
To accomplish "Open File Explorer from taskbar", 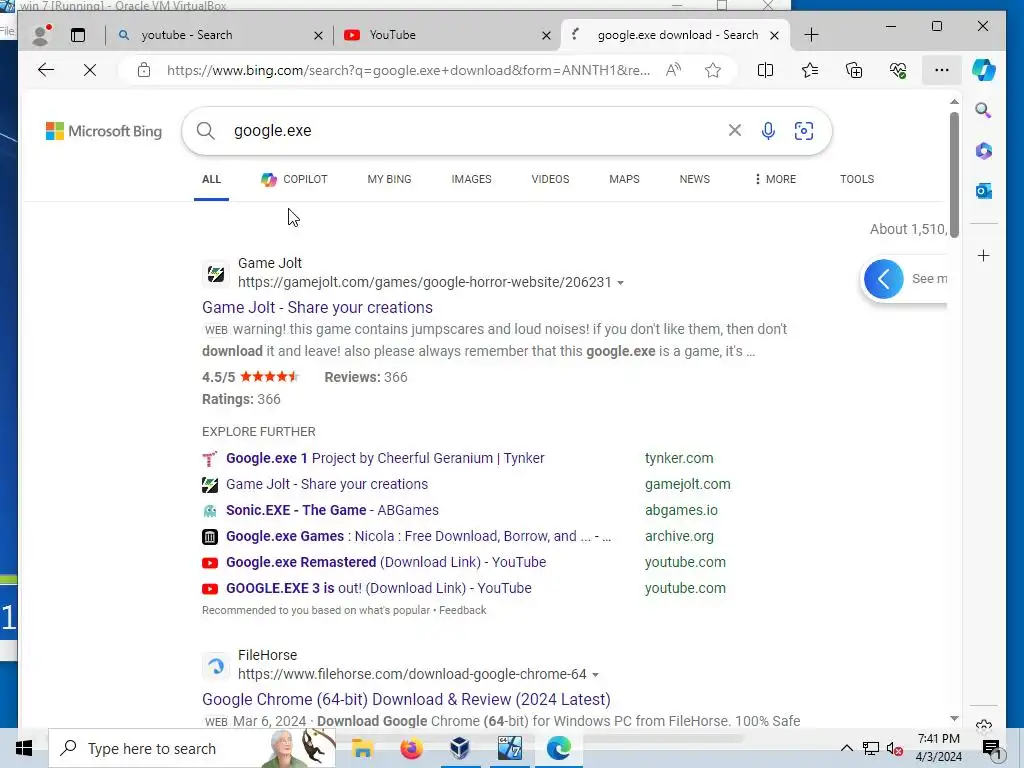I will tap(362, 748).
